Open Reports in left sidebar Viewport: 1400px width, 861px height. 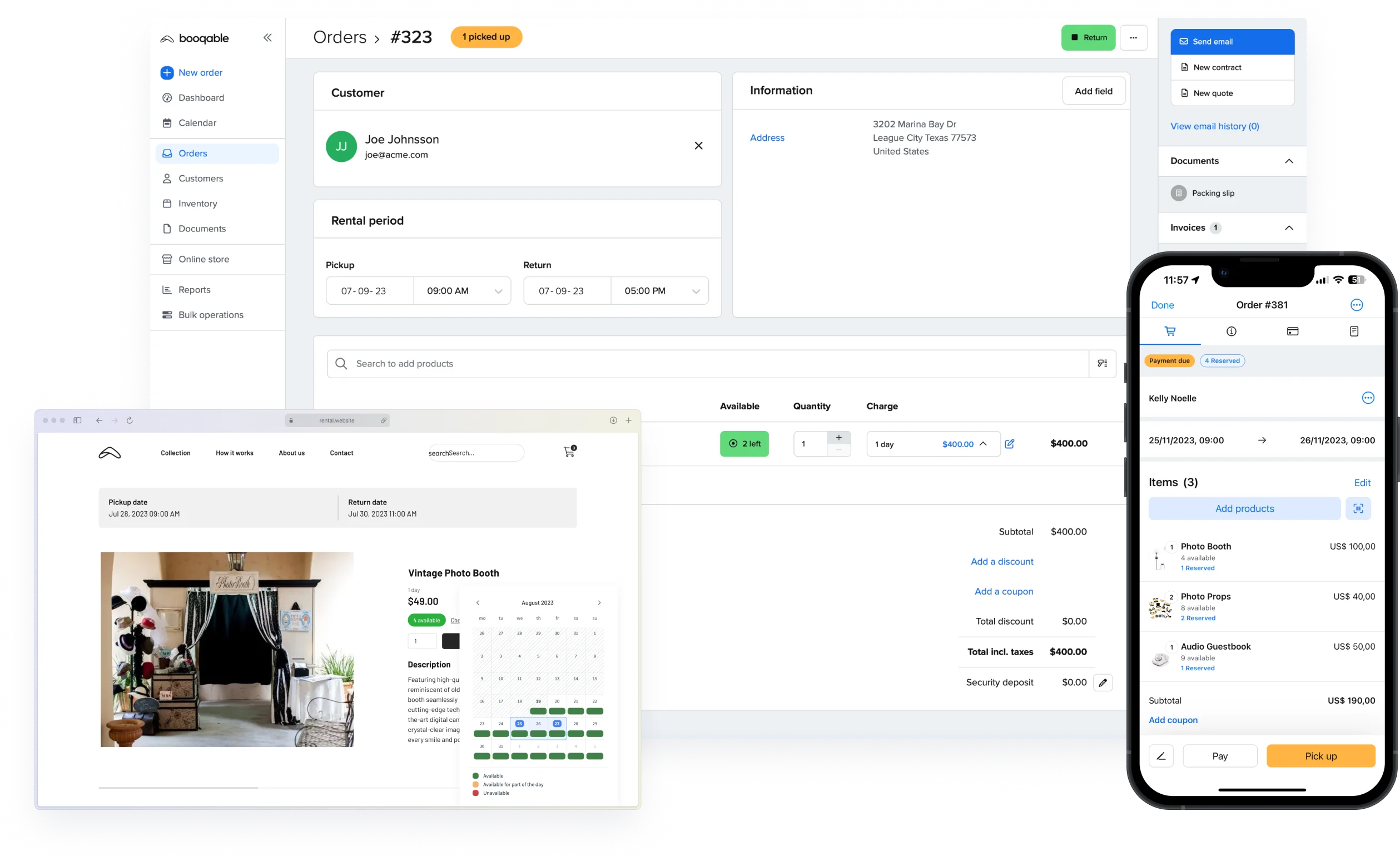click(x=194, y=289)
